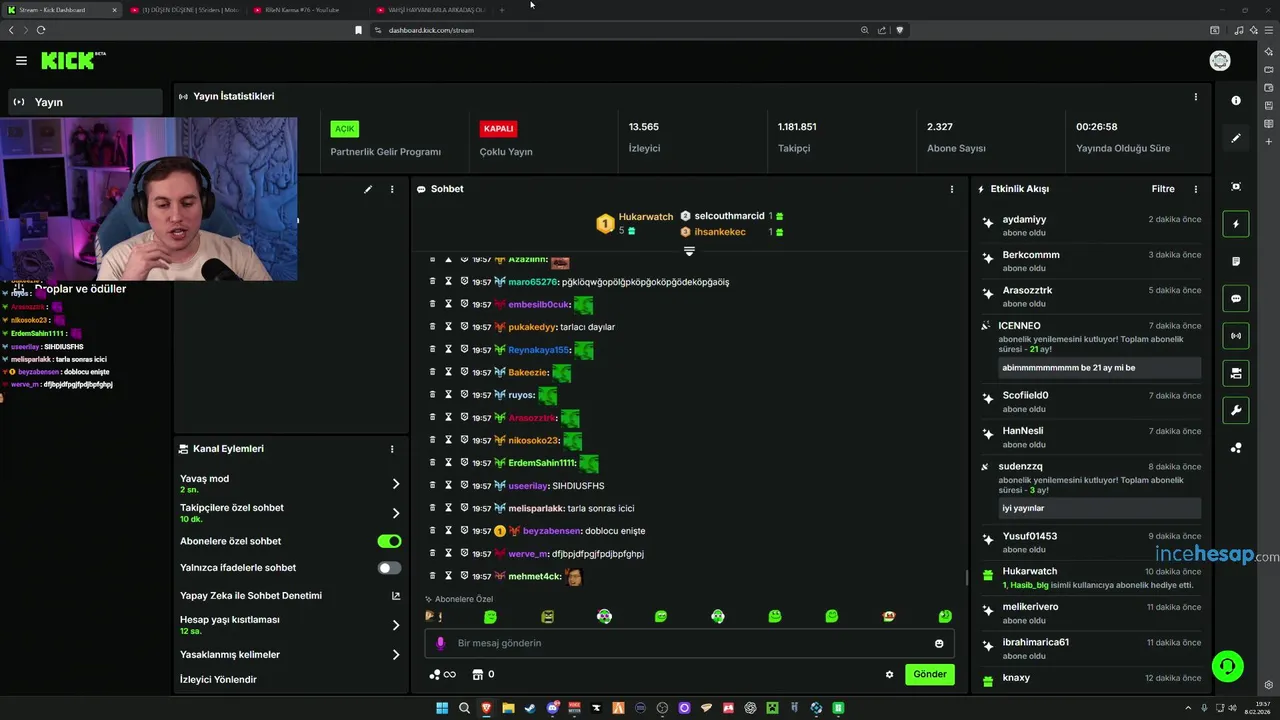Viewport: 1280px width, 720px height.
Task: Expand Hesap yaşı kısıtlaması settings
Action: point(396,625)
